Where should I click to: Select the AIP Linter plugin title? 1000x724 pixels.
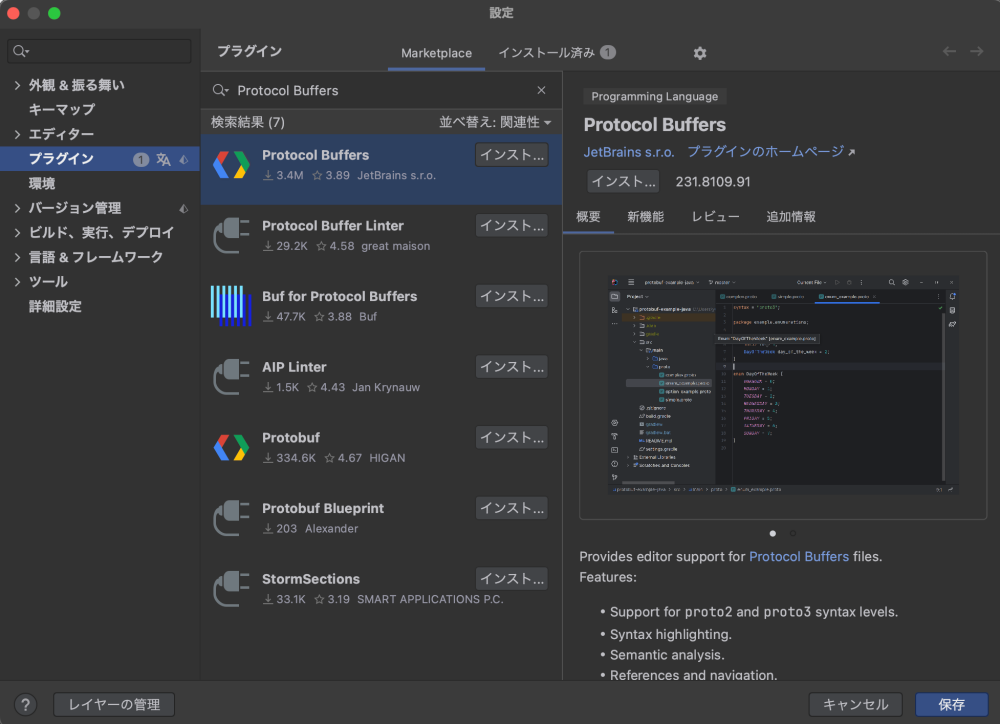pos(294,367)
